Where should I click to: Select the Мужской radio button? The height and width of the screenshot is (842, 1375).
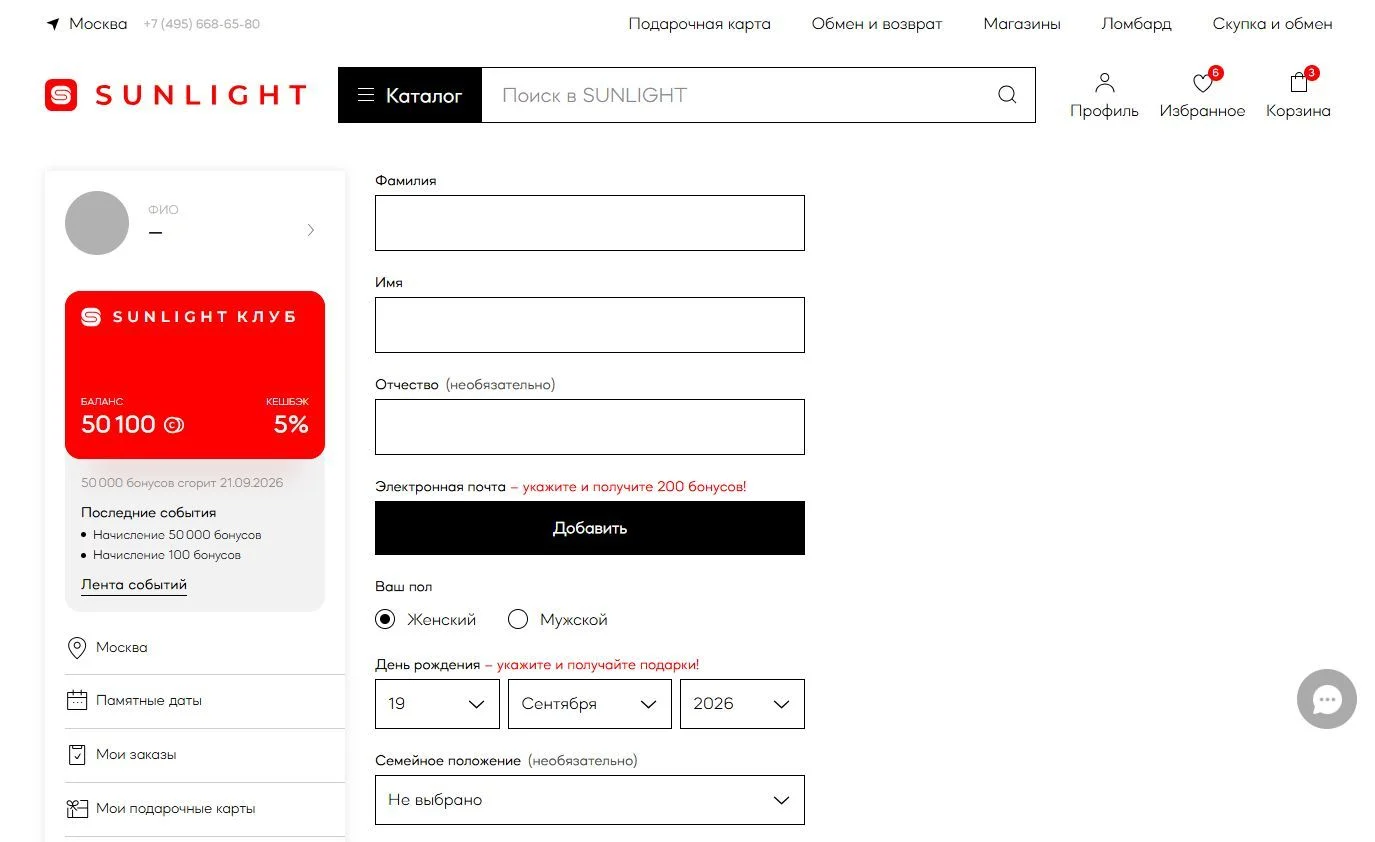click(518, 619)
